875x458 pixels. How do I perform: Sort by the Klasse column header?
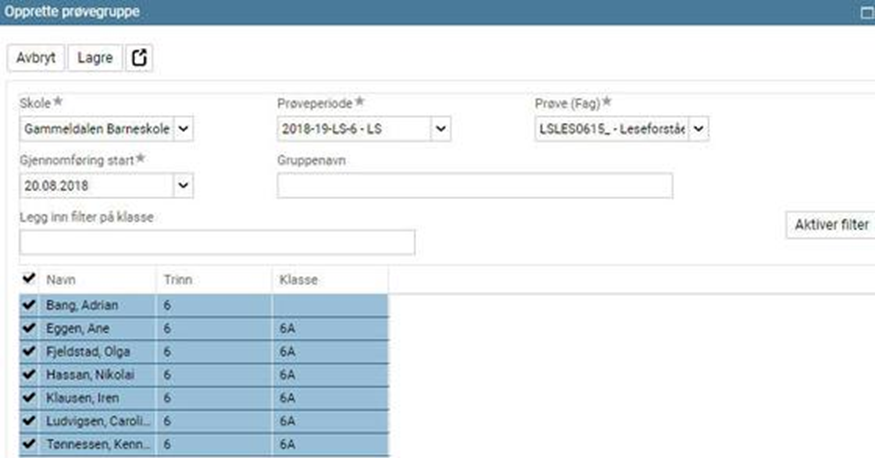pos(297,280)
